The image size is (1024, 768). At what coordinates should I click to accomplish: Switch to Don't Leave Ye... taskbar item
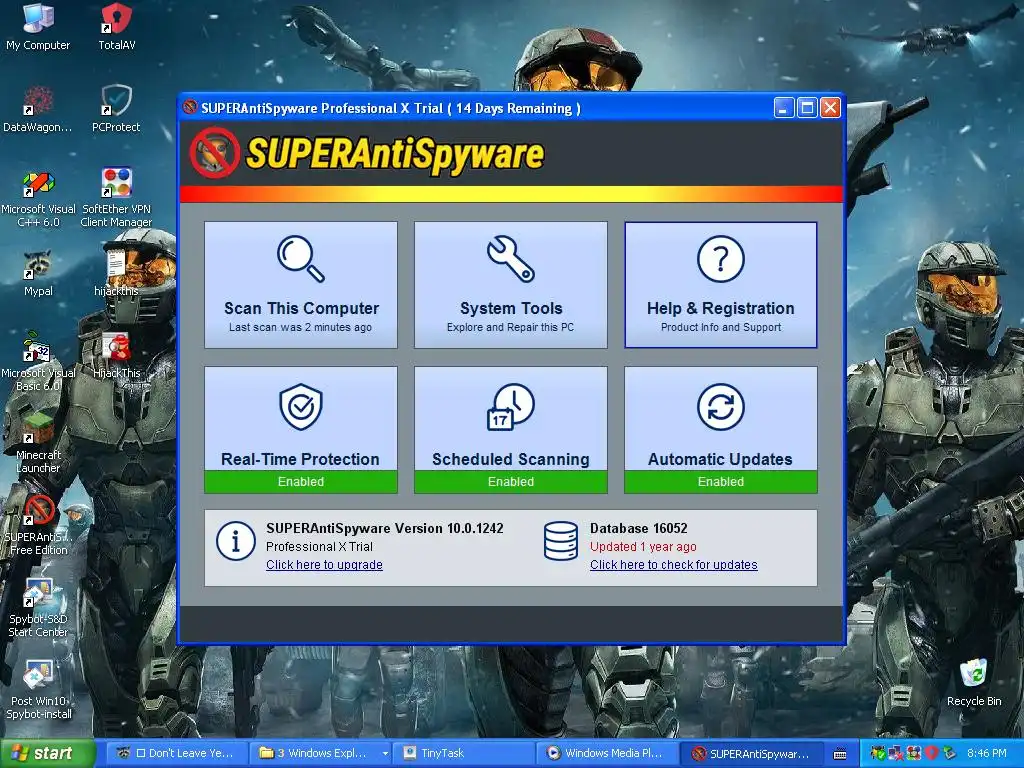[x=178, y=753]
